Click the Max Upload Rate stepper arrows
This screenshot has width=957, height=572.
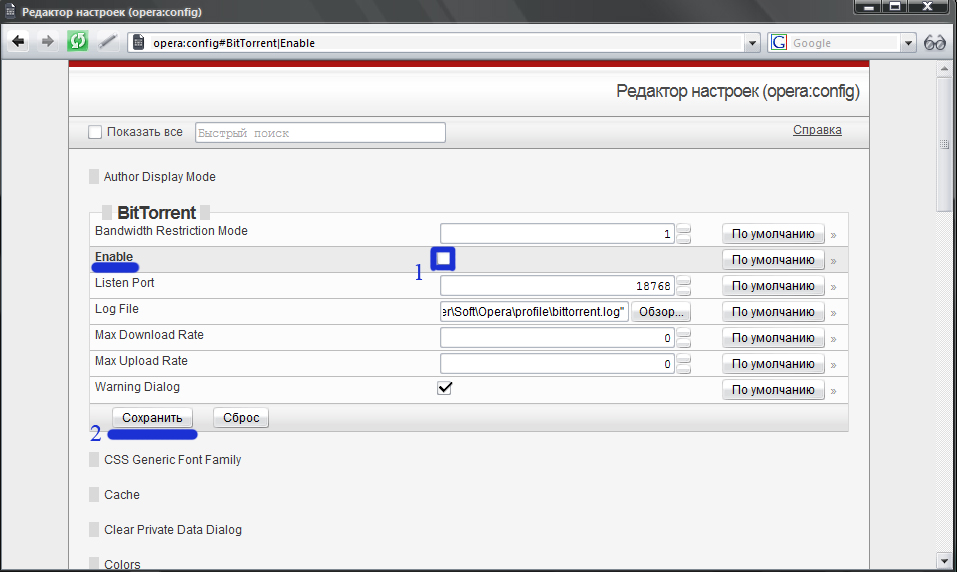point(684,364)
